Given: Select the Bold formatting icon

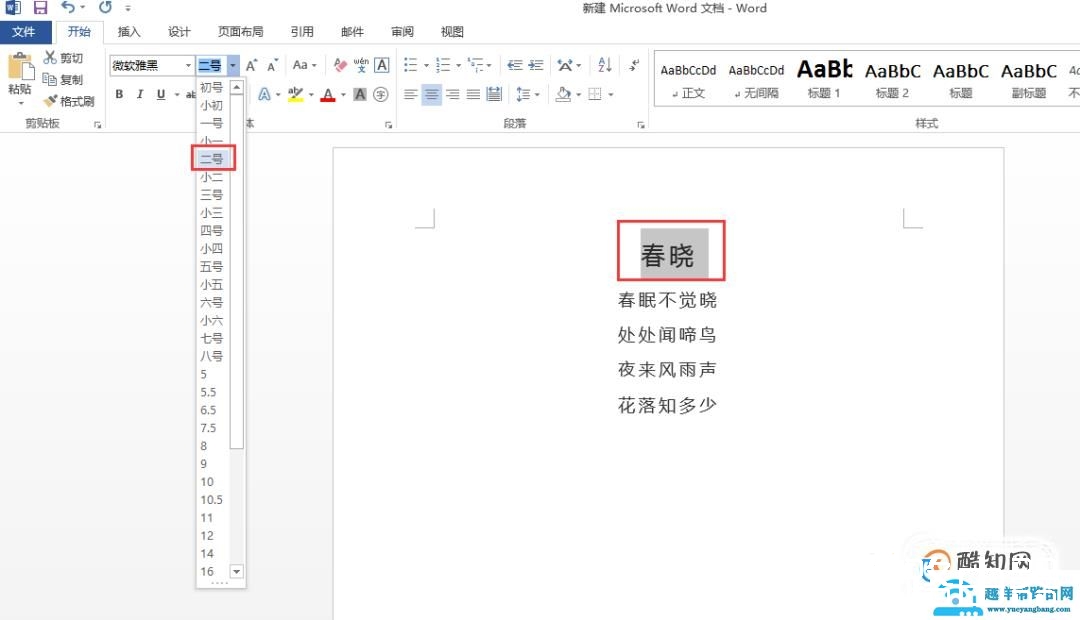Looking at the screenshot, I should (x=119, y=93).
